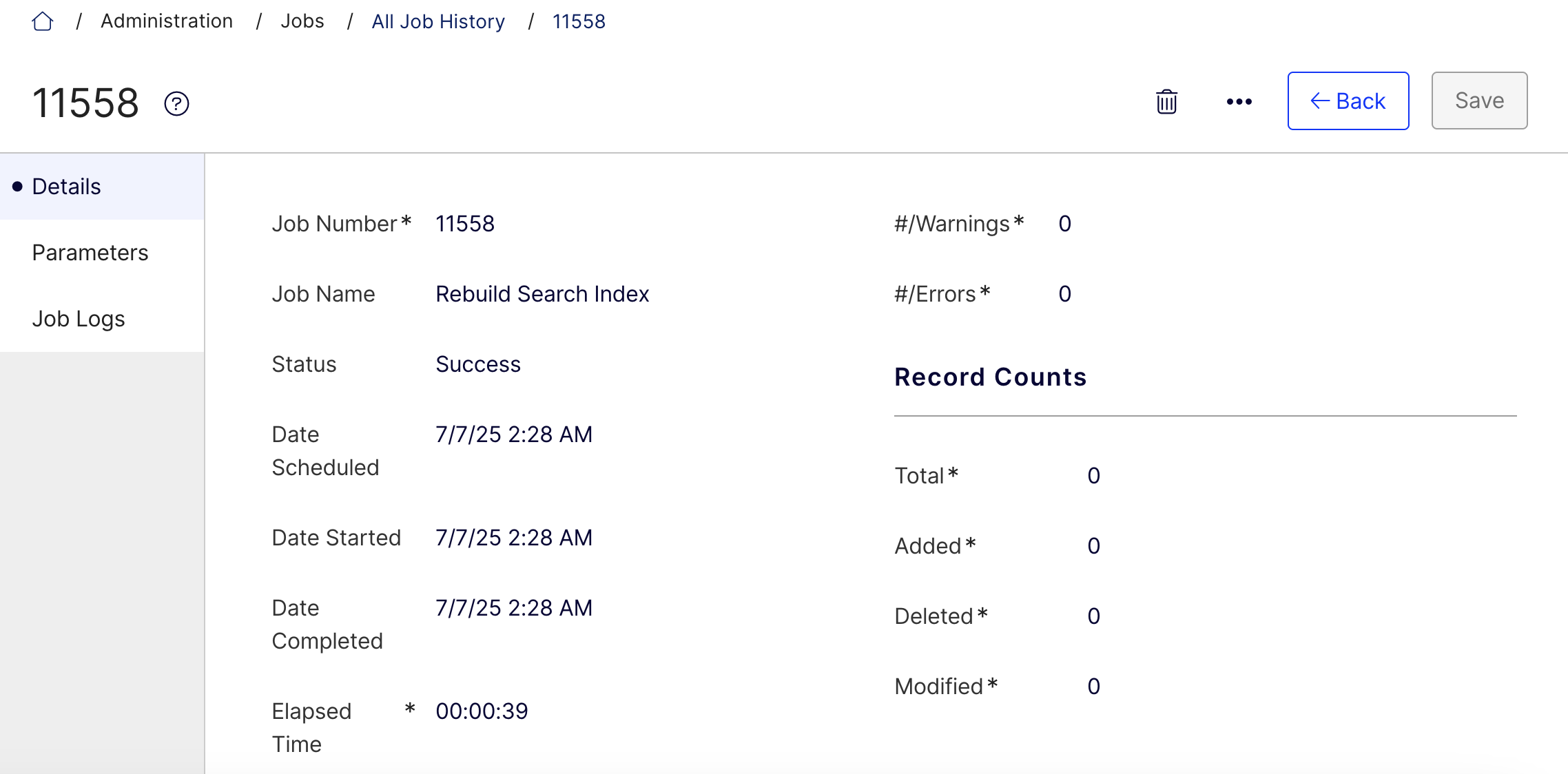The height and width of the screenshot is (774, 1568).
Task: Navigate home via the house icon
Action: 42,21
